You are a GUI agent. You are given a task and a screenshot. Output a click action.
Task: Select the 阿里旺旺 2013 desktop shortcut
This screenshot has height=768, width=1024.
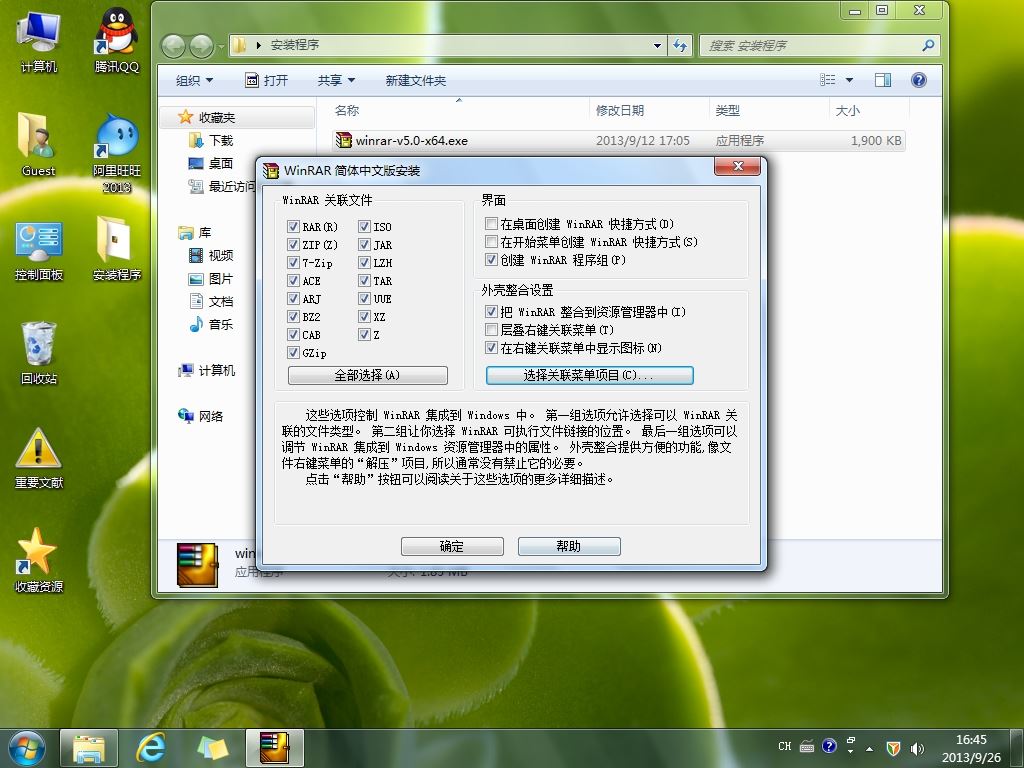(116, 152)
